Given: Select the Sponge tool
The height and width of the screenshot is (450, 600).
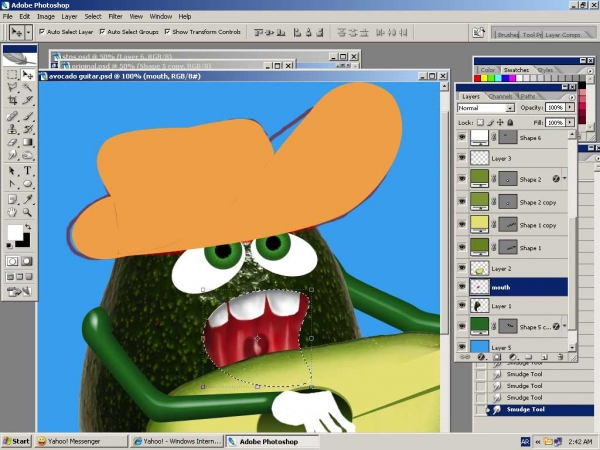Looking at the screenshot, I should (28, 155).
